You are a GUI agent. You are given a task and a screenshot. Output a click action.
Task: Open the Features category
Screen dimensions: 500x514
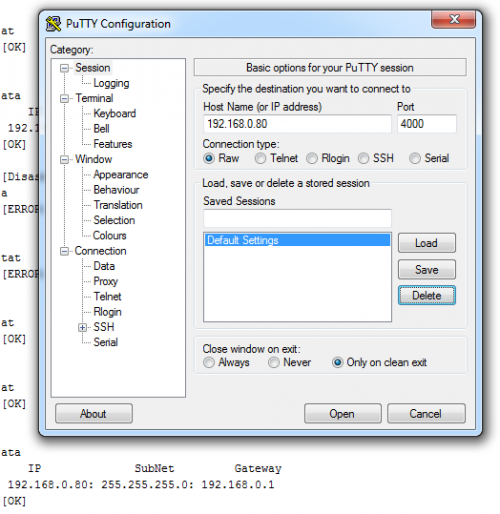[x=113, y=144]
